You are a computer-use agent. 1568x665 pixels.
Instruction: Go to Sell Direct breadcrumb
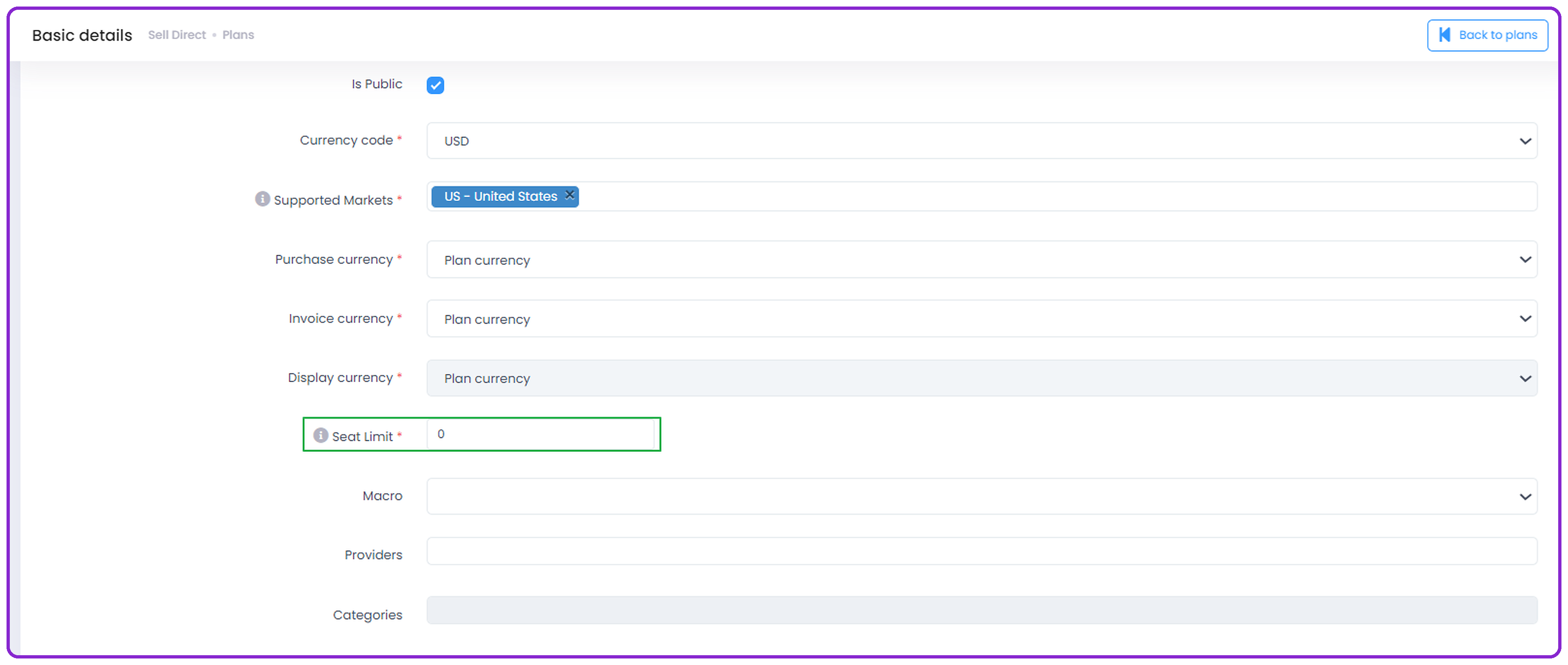tap(177, 35)
